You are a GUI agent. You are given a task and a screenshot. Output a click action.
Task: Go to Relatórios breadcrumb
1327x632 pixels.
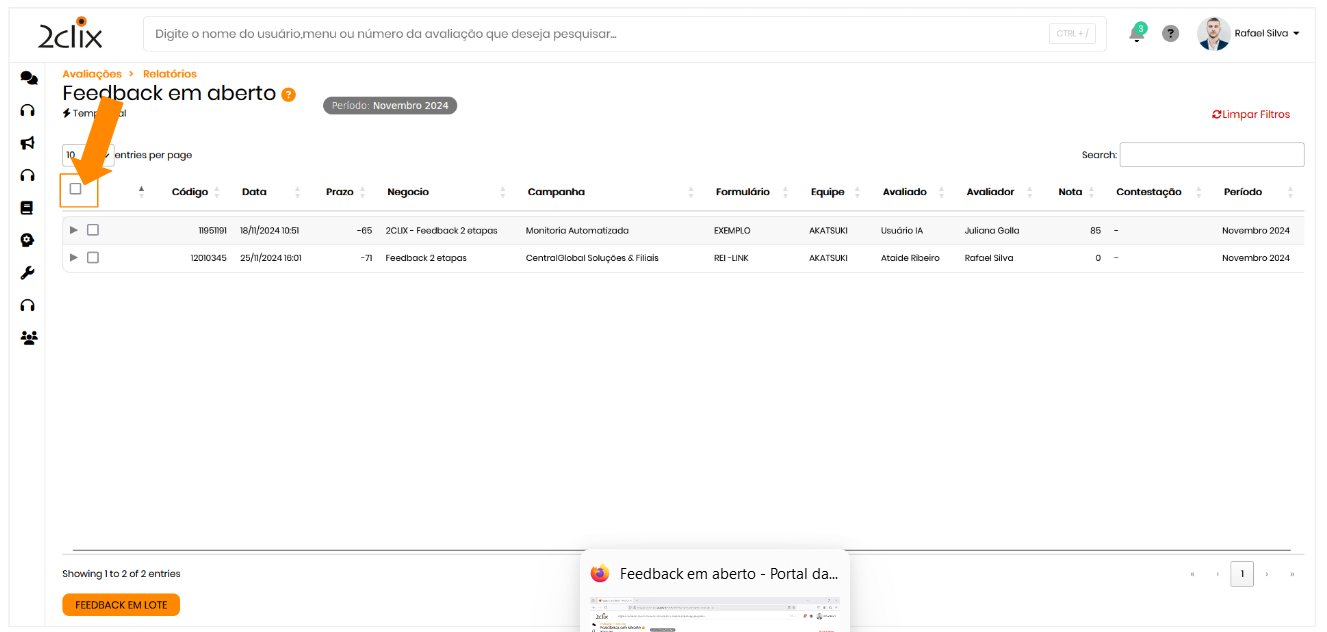pyautogui.click(x=170, y=74)
